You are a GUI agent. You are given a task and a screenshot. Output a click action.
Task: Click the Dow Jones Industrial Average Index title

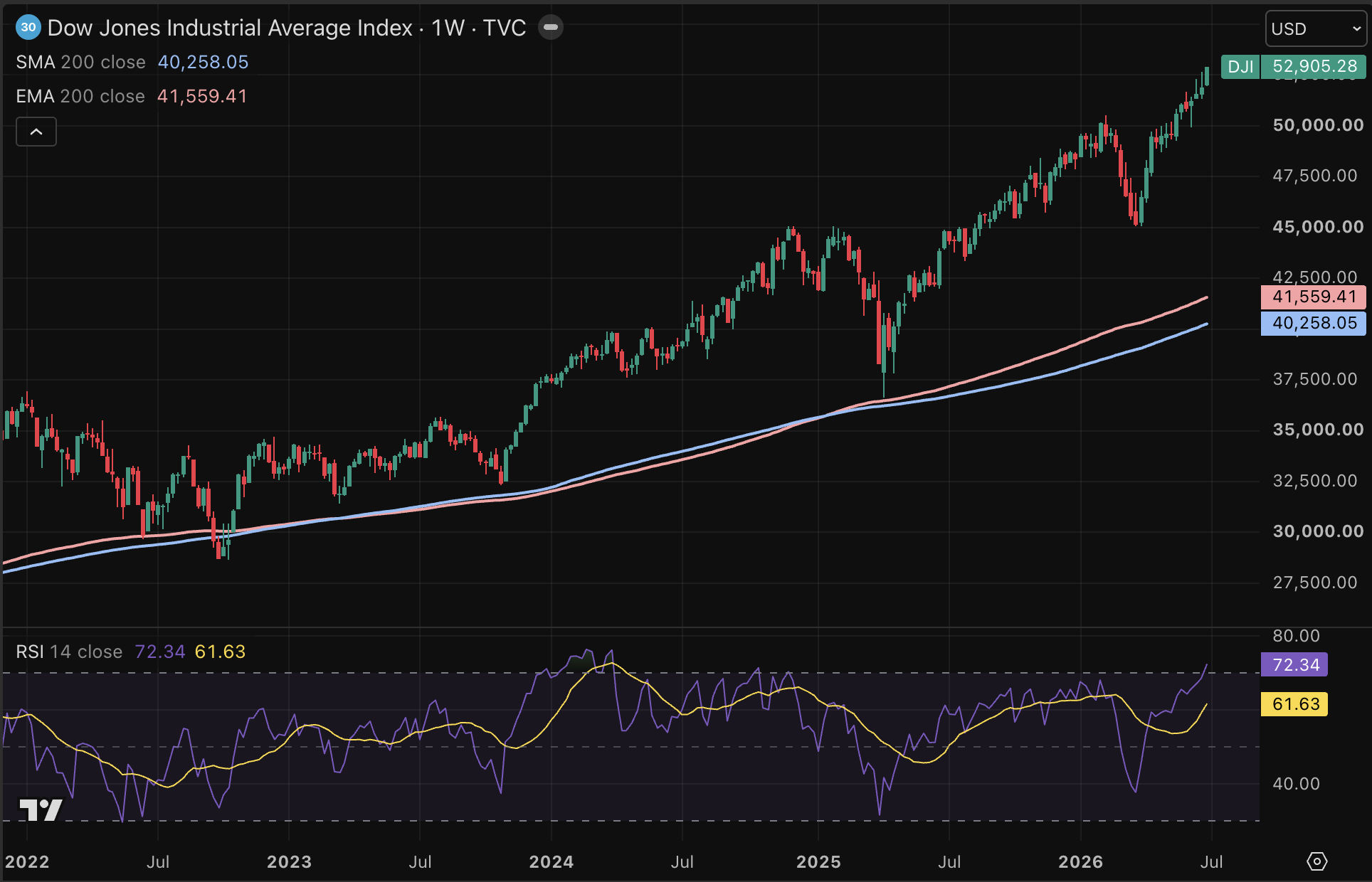point(230,28)
